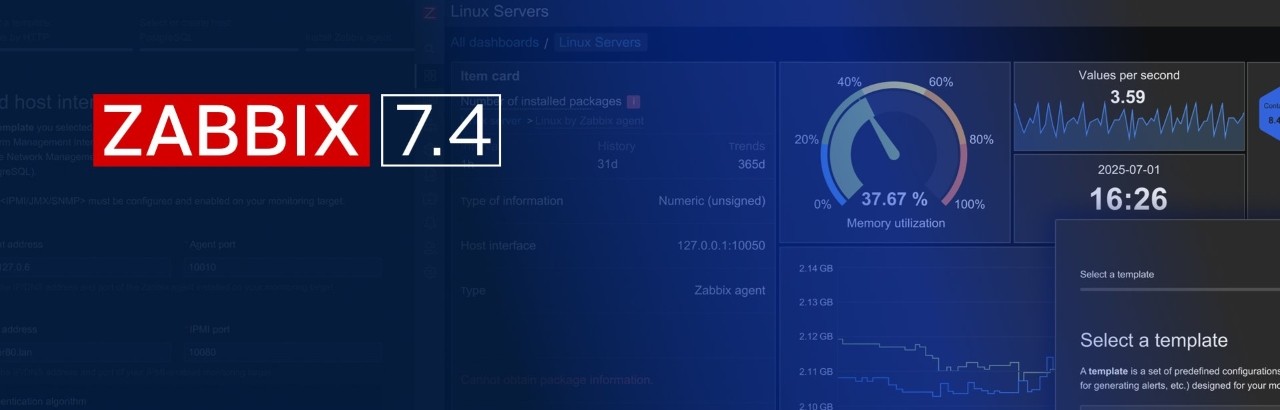The width and height of the screenshot is (1280, 410).
Task: Click the Host interface 127.0.0.1:10050 value
Action: coord(720,246)
